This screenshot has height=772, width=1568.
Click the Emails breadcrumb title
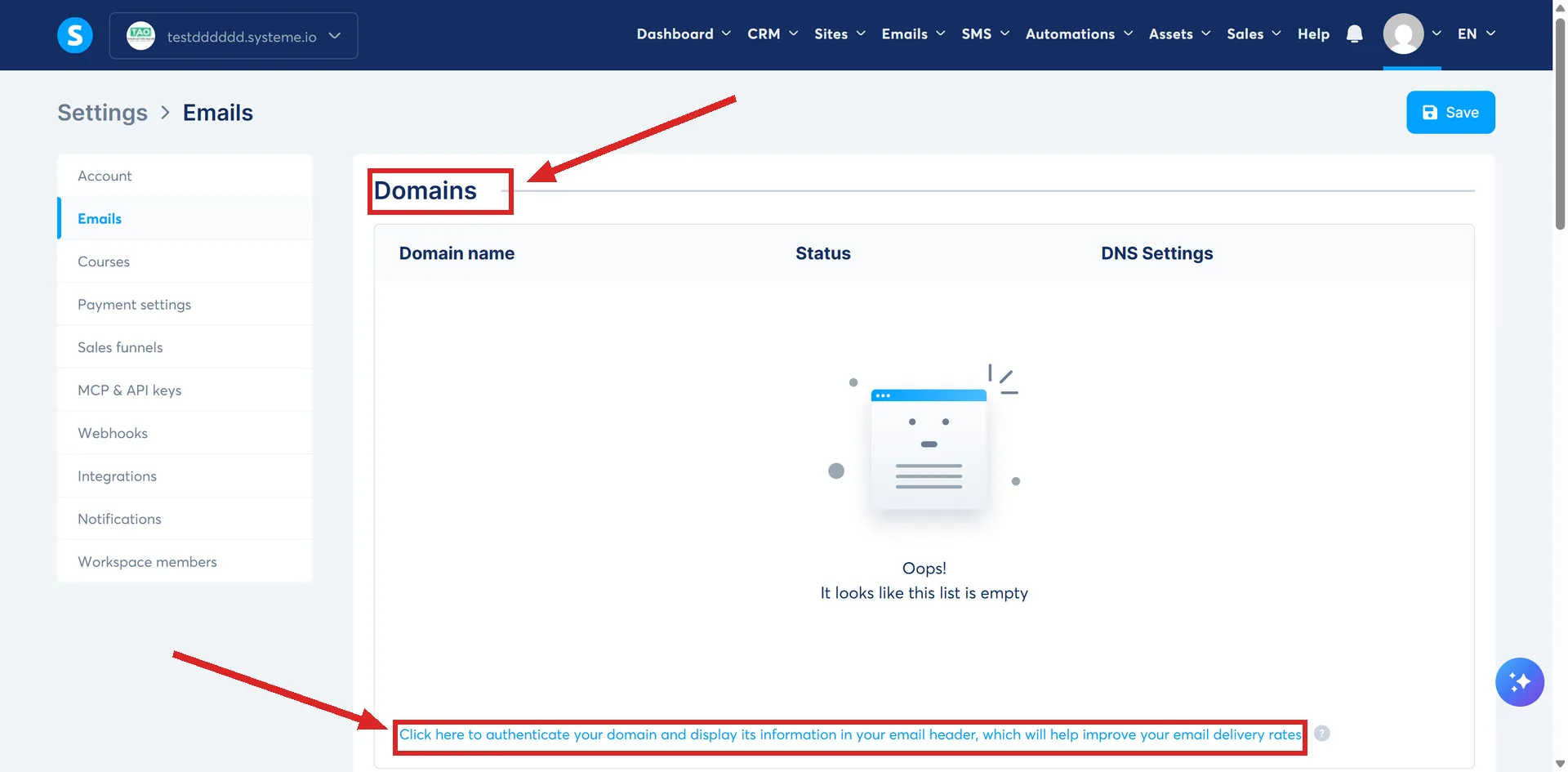click(218, 113)
